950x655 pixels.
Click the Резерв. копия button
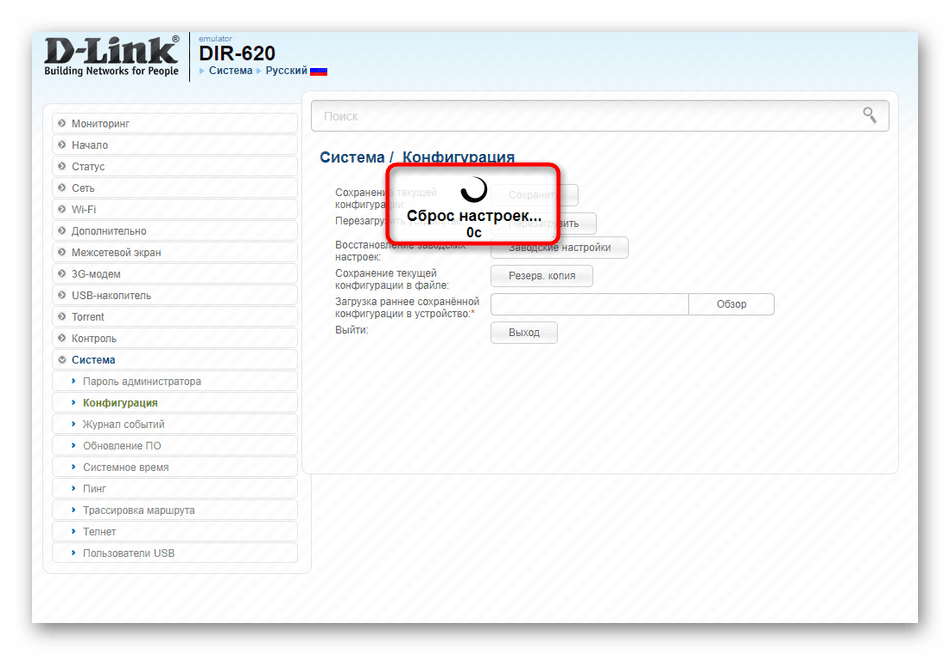tap(542, 276)
